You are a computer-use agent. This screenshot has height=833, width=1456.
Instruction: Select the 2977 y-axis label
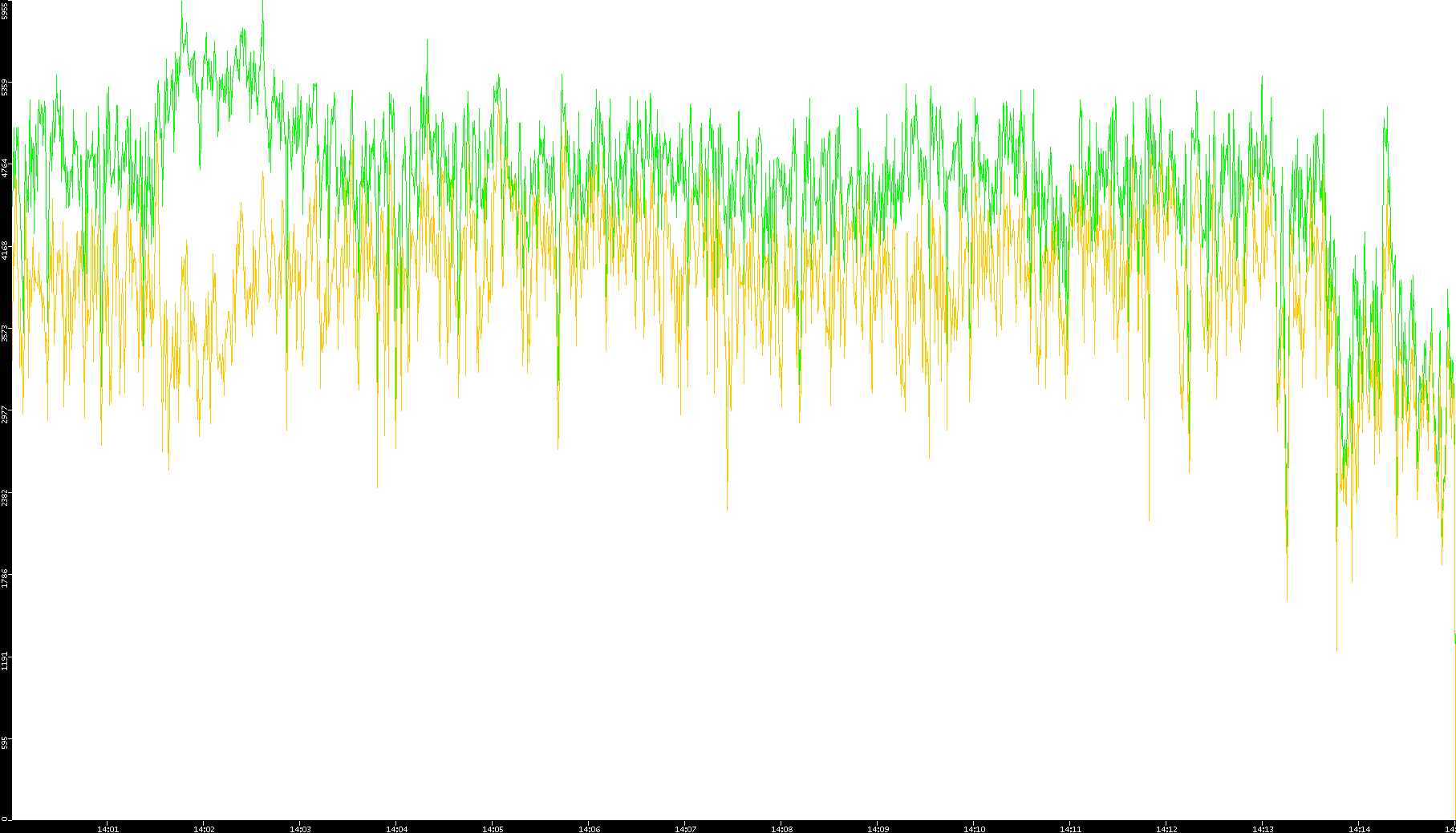tap(6, 414)
